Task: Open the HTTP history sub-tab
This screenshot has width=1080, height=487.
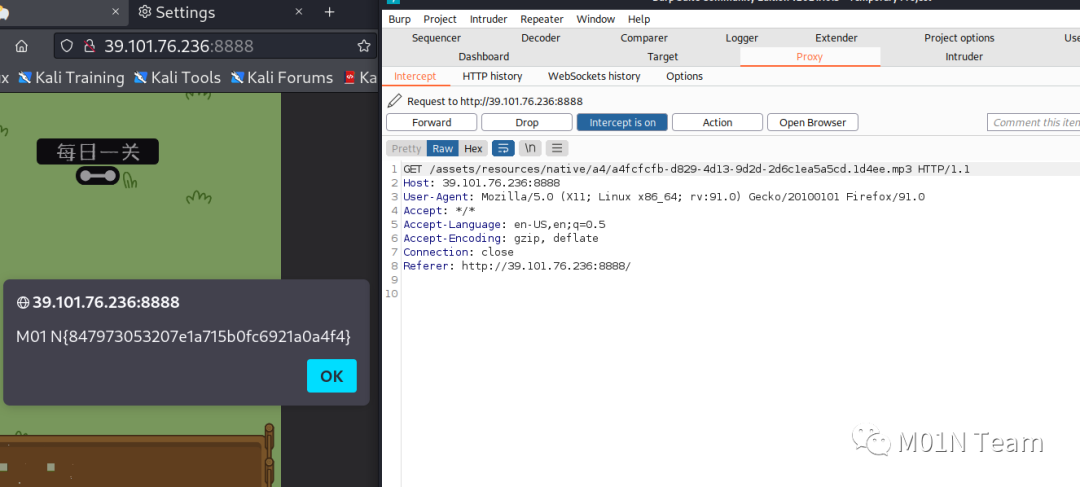Action: [x=492, y=76]
